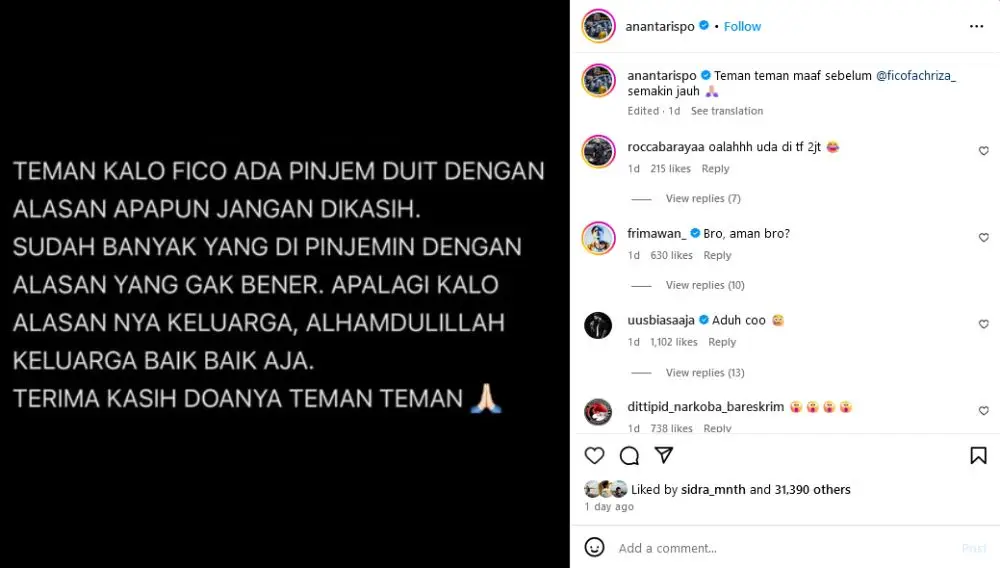The image size is (1000, 568).
Task: Open the @ficofachriza_ mention link
Action: [916, 75]
